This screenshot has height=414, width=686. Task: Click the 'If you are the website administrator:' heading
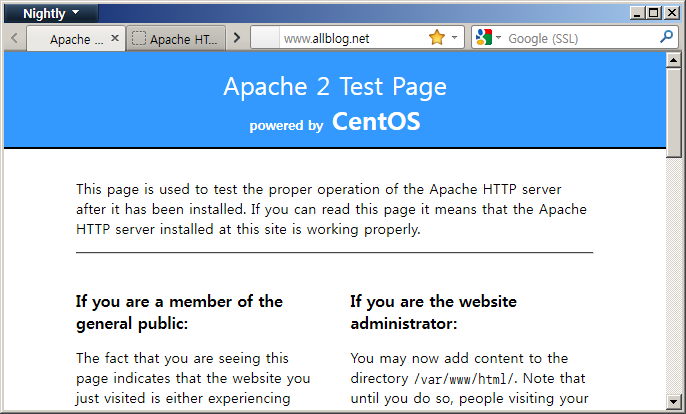(x=434, y=312)
